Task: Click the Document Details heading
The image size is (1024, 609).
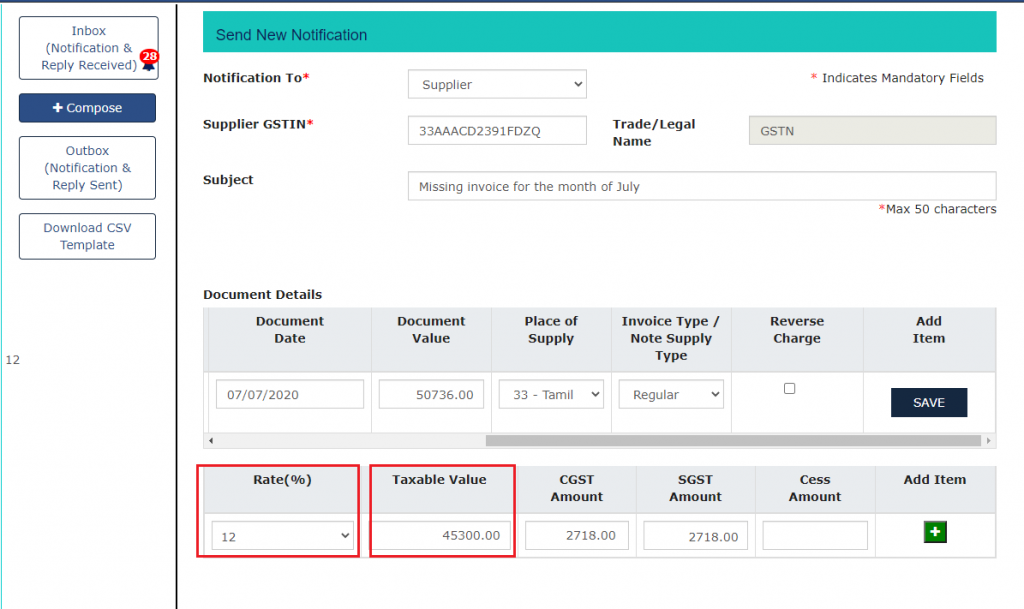Action: tap(263, 294)
